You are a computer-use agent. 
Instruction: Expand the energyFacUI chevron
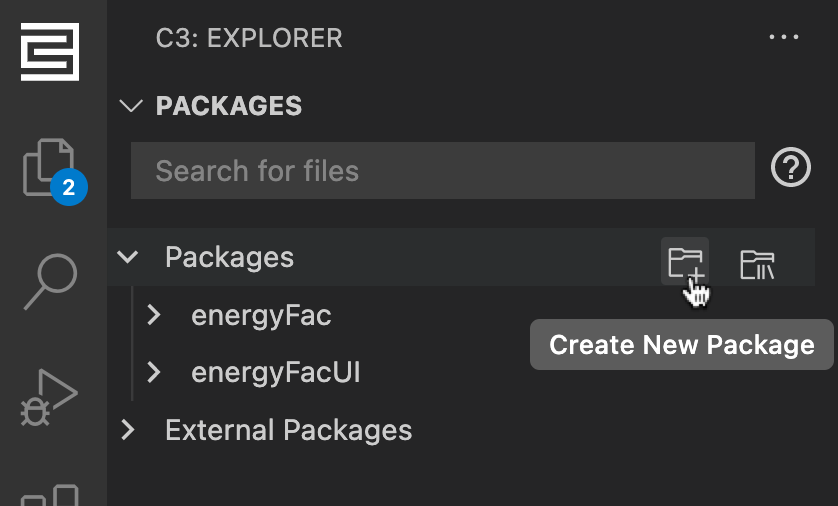154,373
